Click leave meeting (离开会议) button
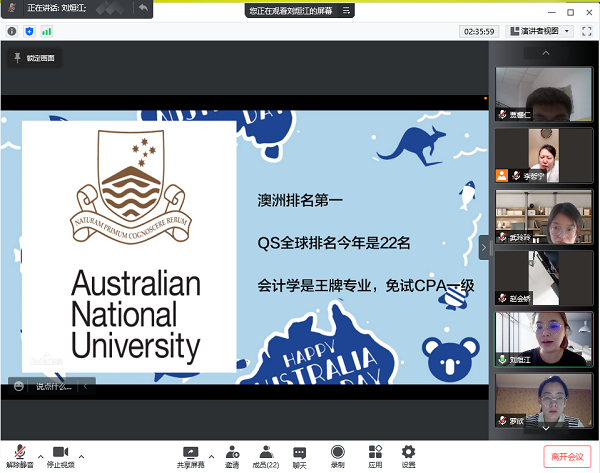Screen dimensions: 600x473 coord(567,456)
